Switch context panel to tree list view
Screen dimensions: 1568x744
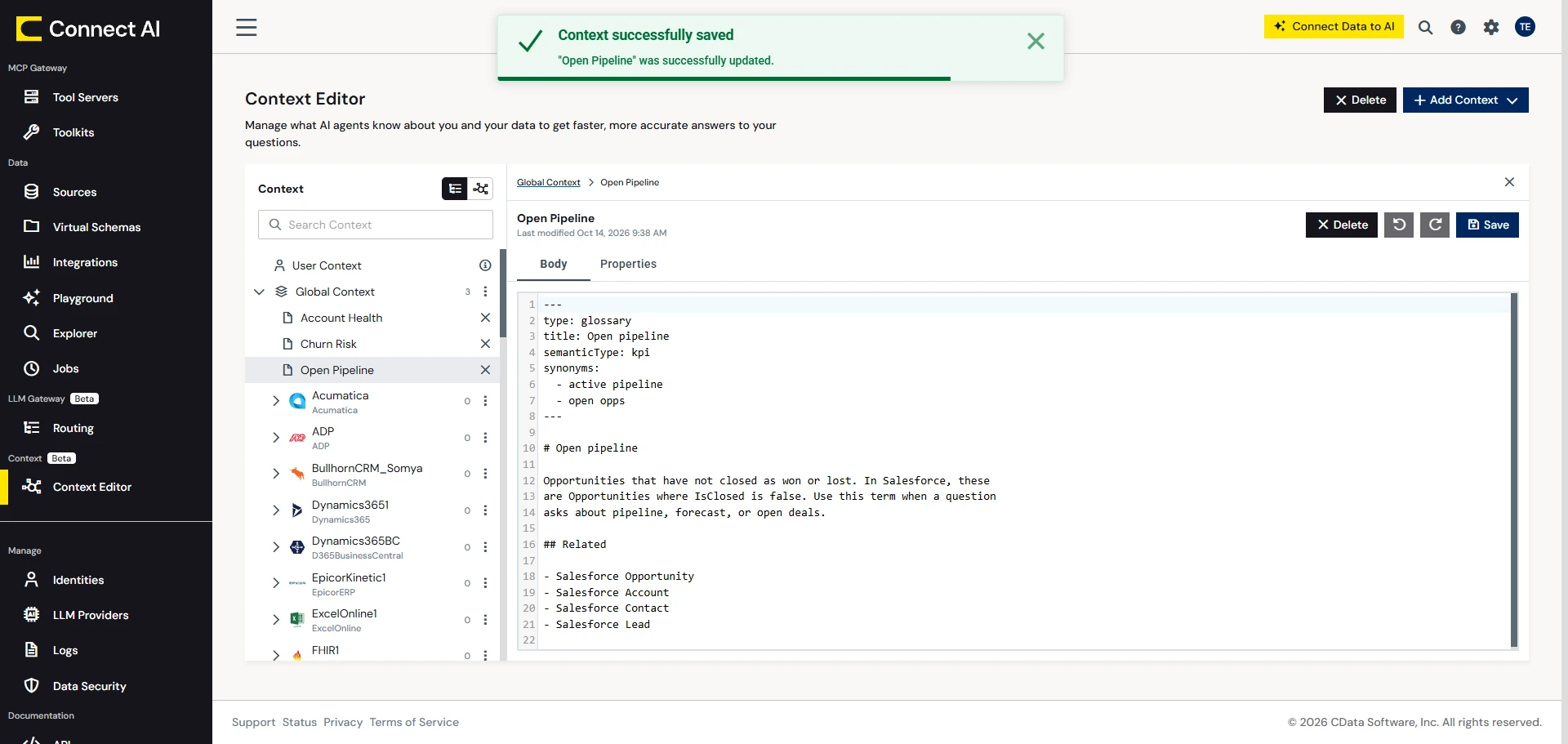[x=455, y=189]
